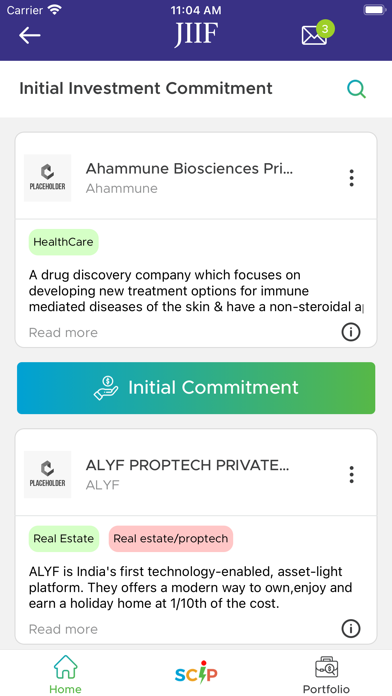Open more options for ALYF PROPTECH

[x=352, y=475]
